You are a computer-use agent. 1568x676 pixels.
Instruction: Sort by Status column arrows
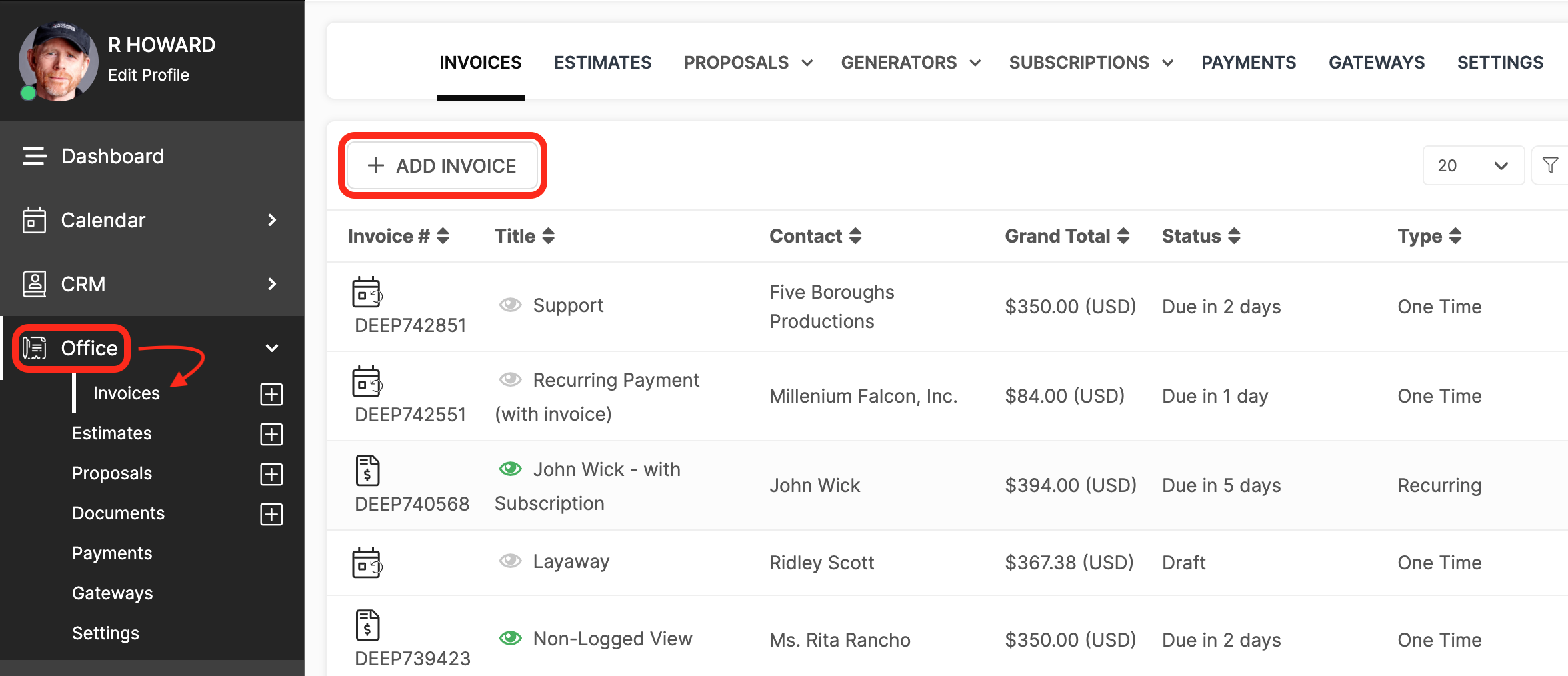click(x=1234, y=236)
